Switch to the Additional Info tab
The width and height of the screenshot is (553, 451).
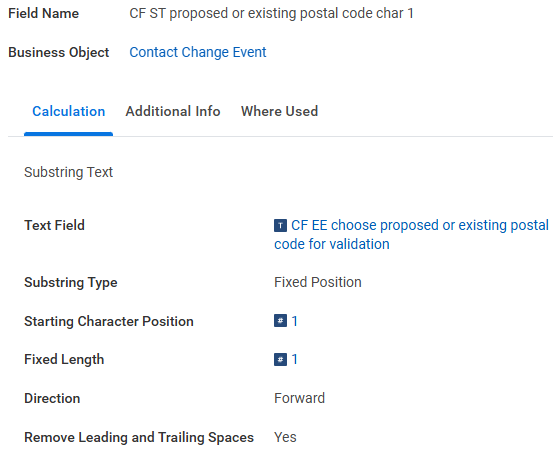(x=173, y=111)
